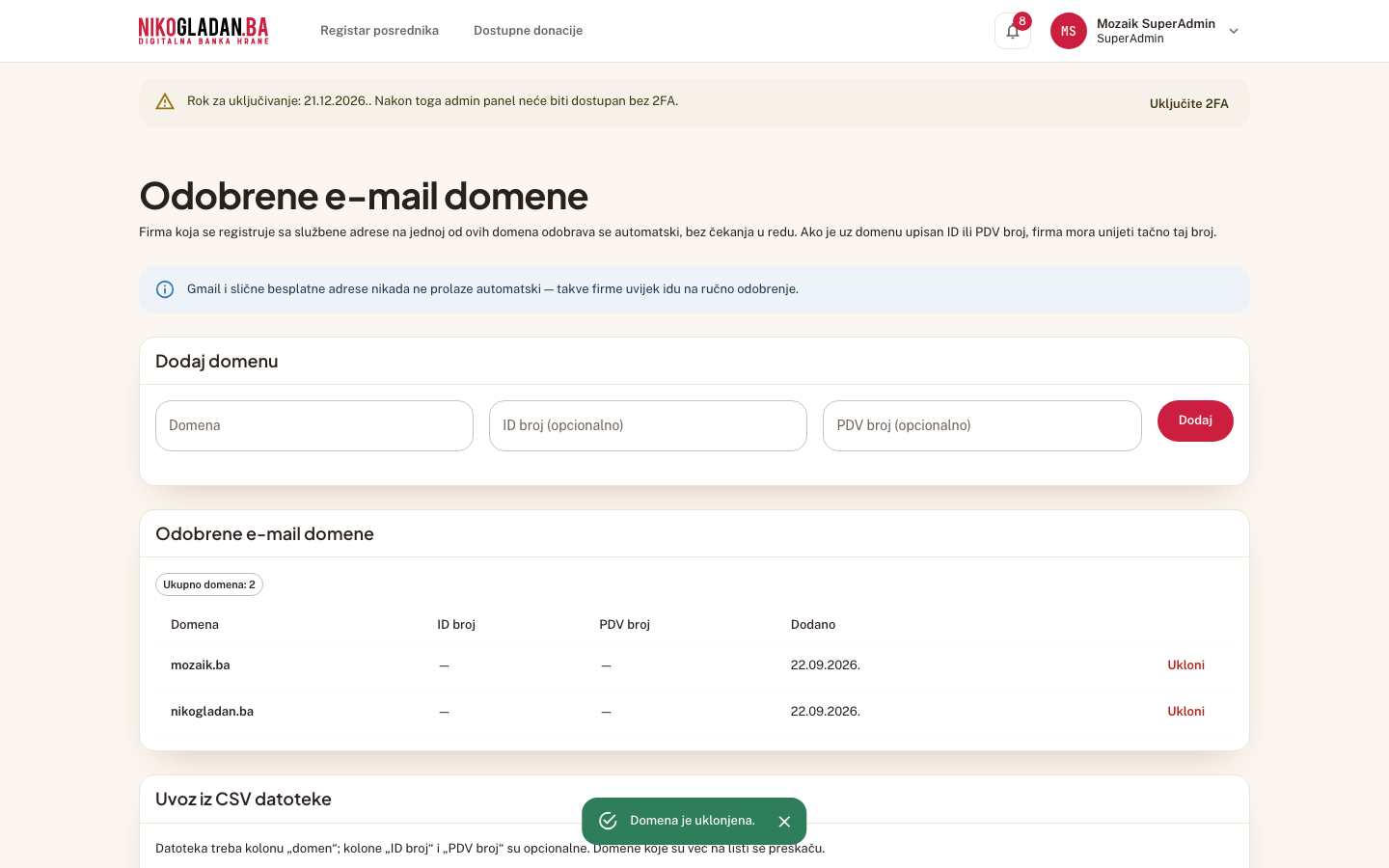Click the PDV broj column header
Image resolution: width=1389 pixels, height=868 pixels.
[624, 624]
